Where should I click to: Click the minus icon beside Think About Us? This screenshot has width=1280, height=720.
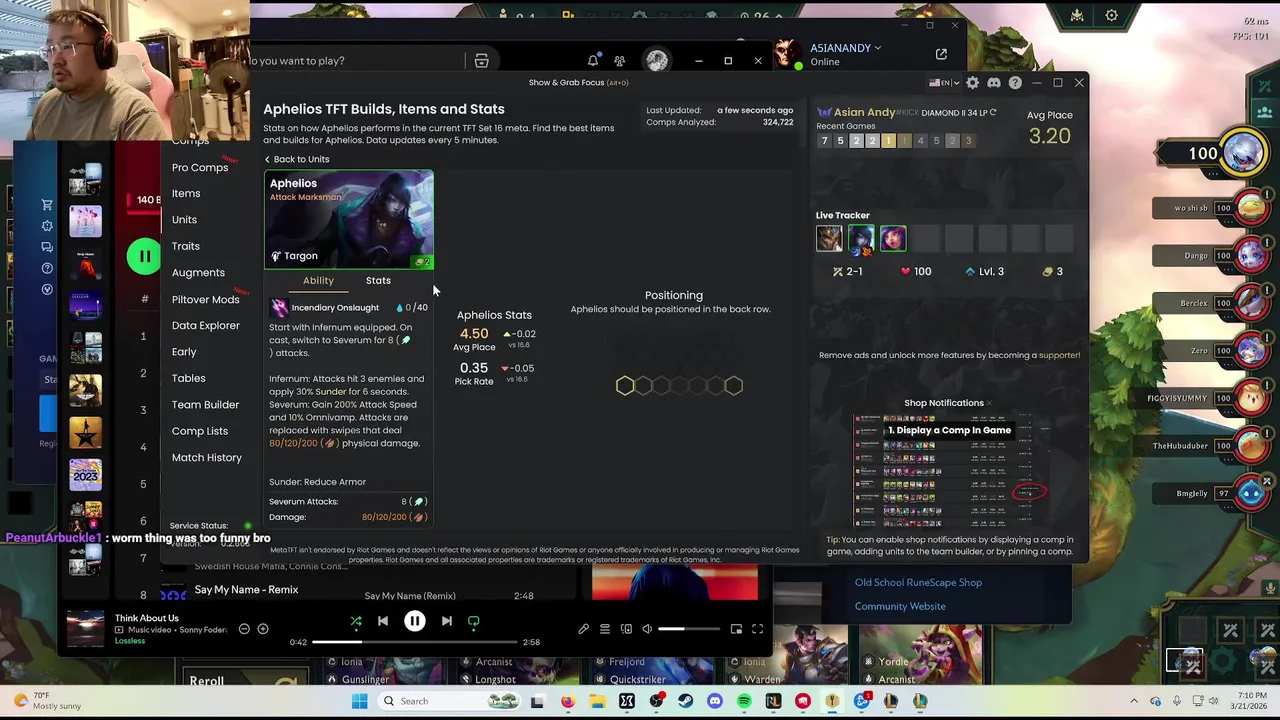[x=244, y=629]
